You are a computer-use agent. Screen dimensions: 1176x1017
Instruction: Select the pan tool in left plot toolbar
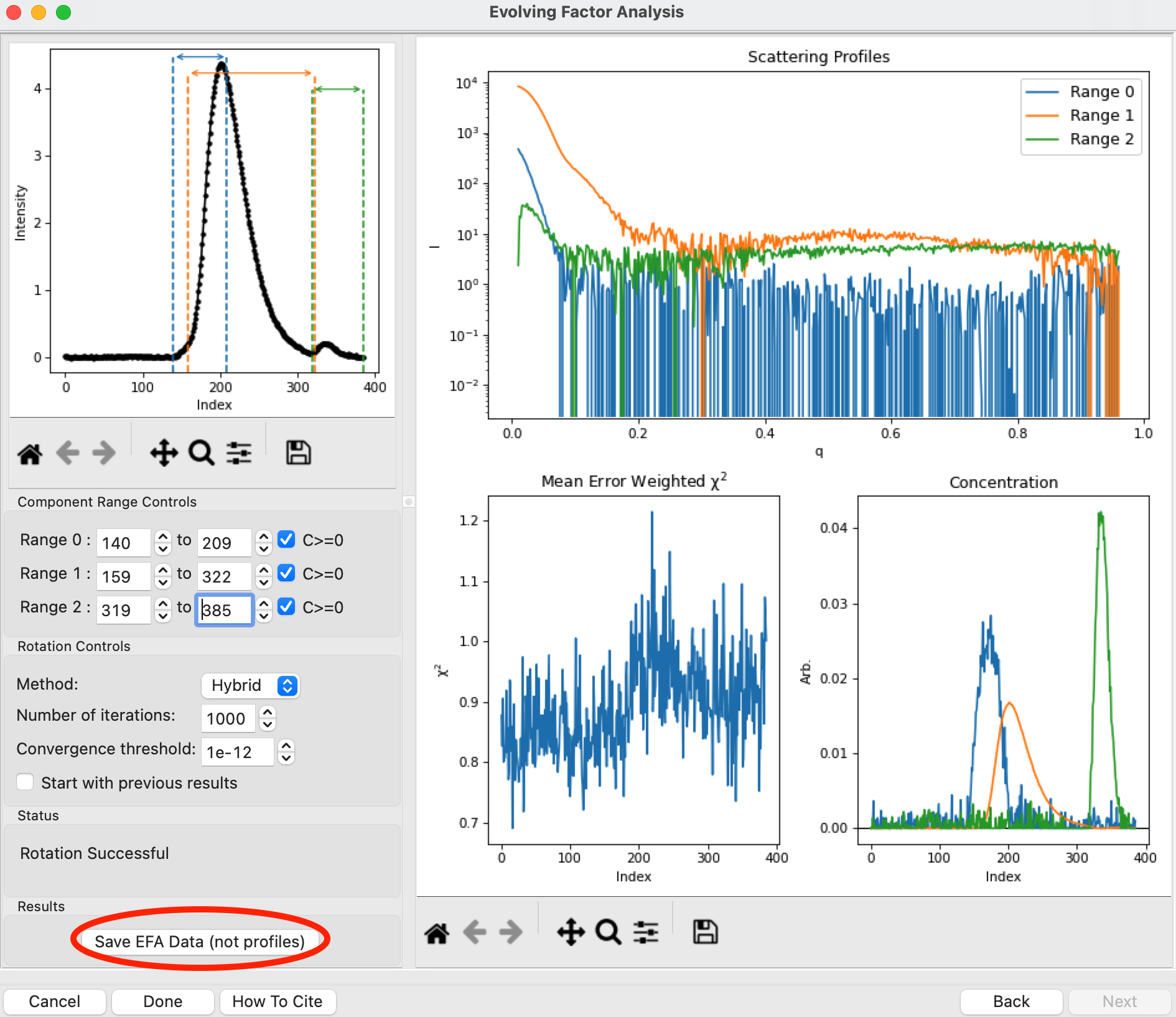[x=164, y=453]
